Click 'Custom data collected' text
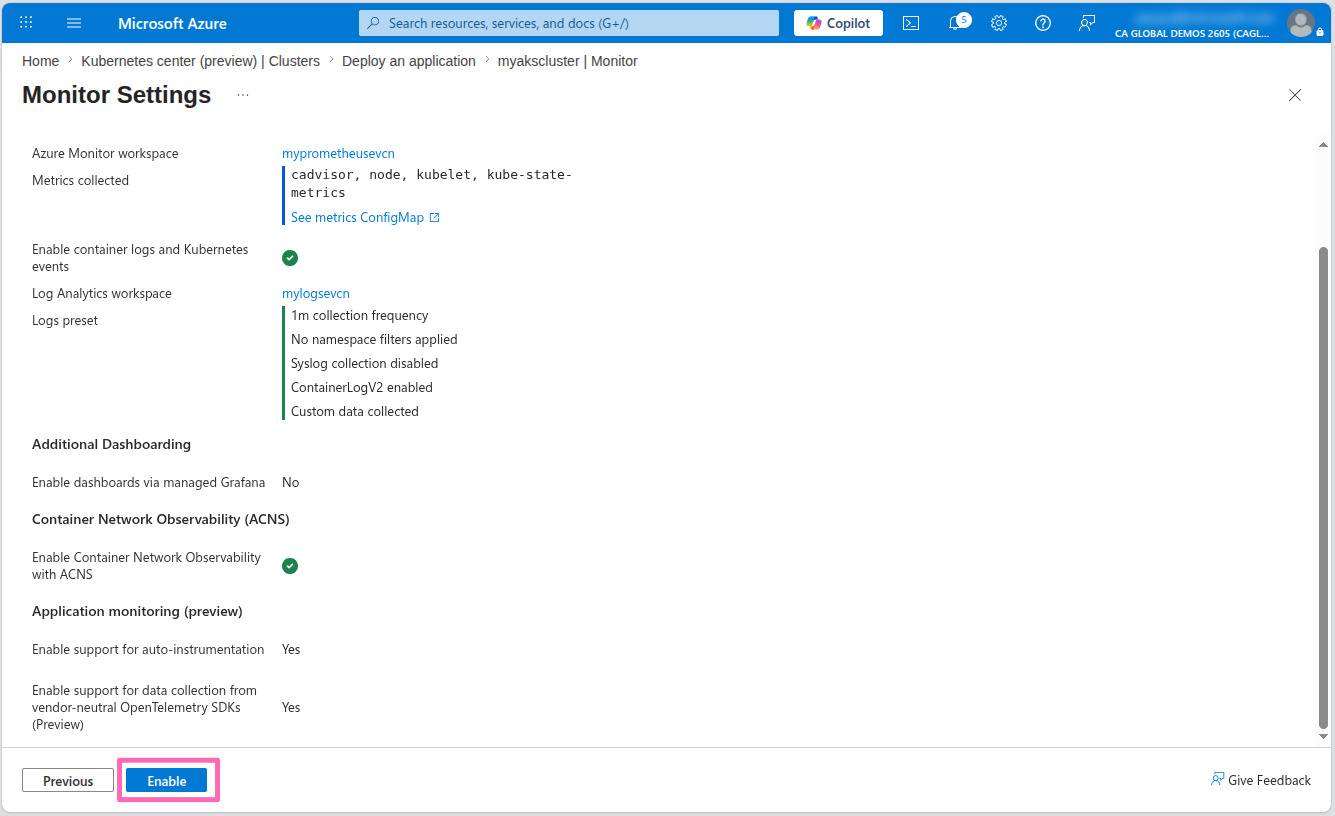This screenshot has height=816, width=1335. pyautogui.click(x=355, y=412)
